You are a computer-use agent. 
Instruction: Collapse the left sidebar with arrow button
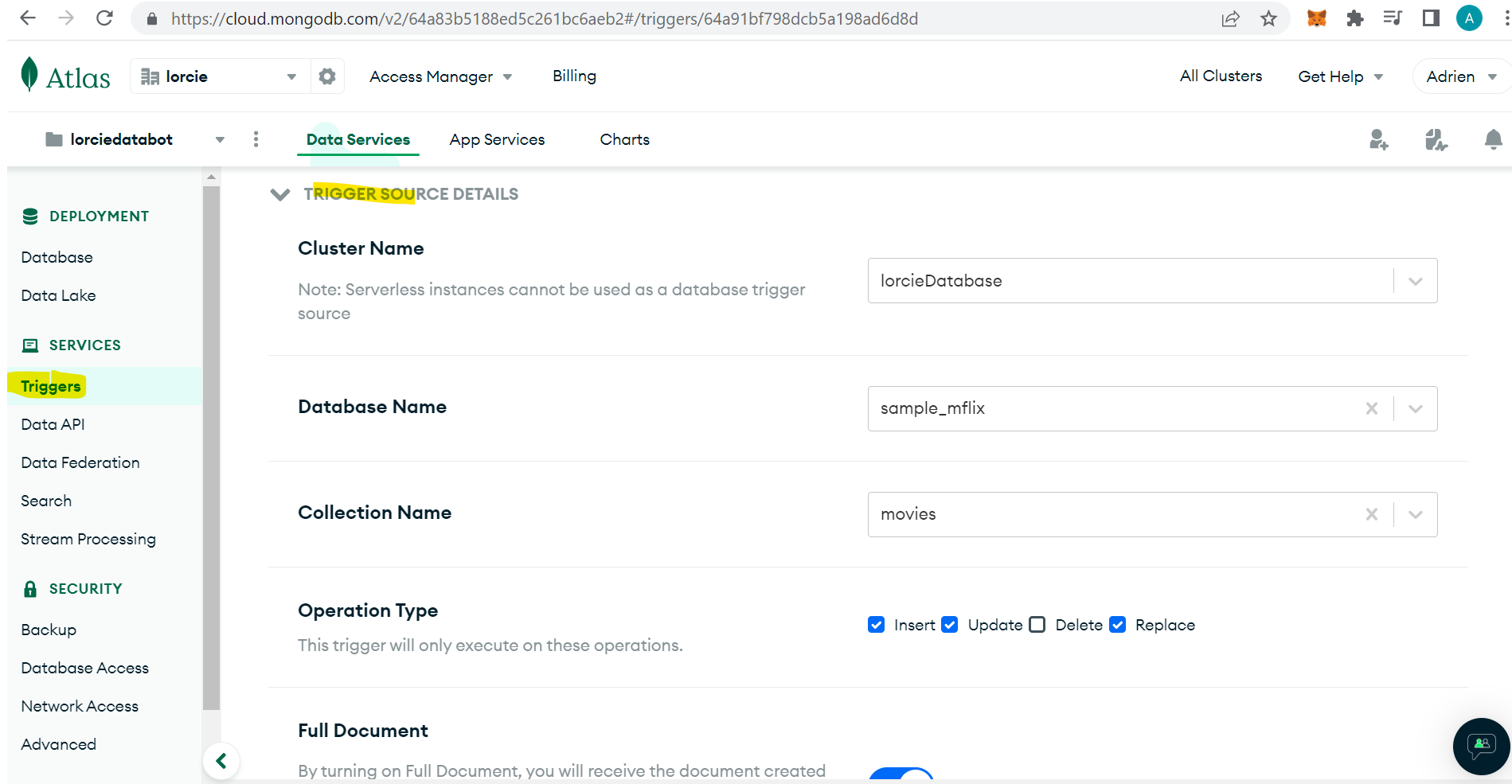click(x=221, y=761)
